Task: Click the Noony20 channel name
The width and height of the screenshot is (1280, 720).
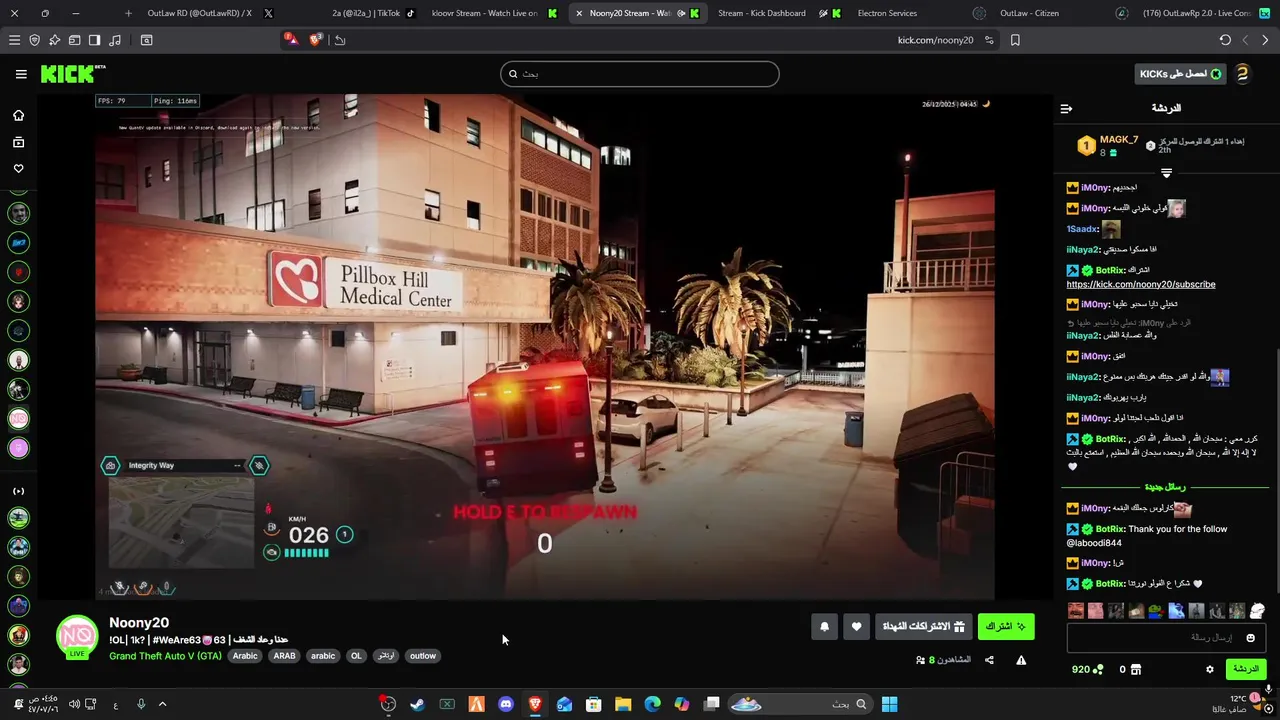Action: click(139, 623)
